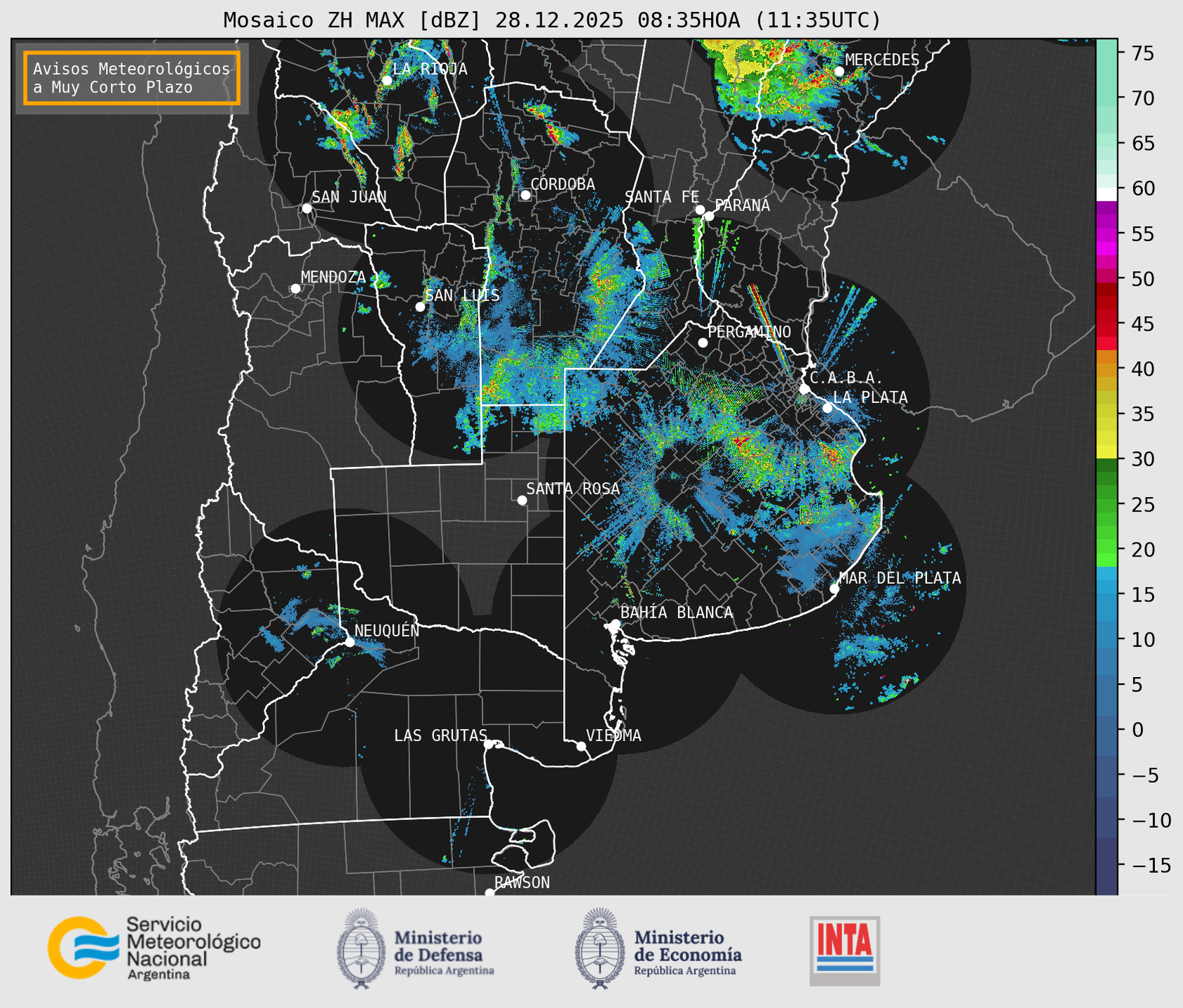Image resolution: width=1183 pixels, height=1008 pixels.
Task: Click the INTA logo
Action: 845,951
